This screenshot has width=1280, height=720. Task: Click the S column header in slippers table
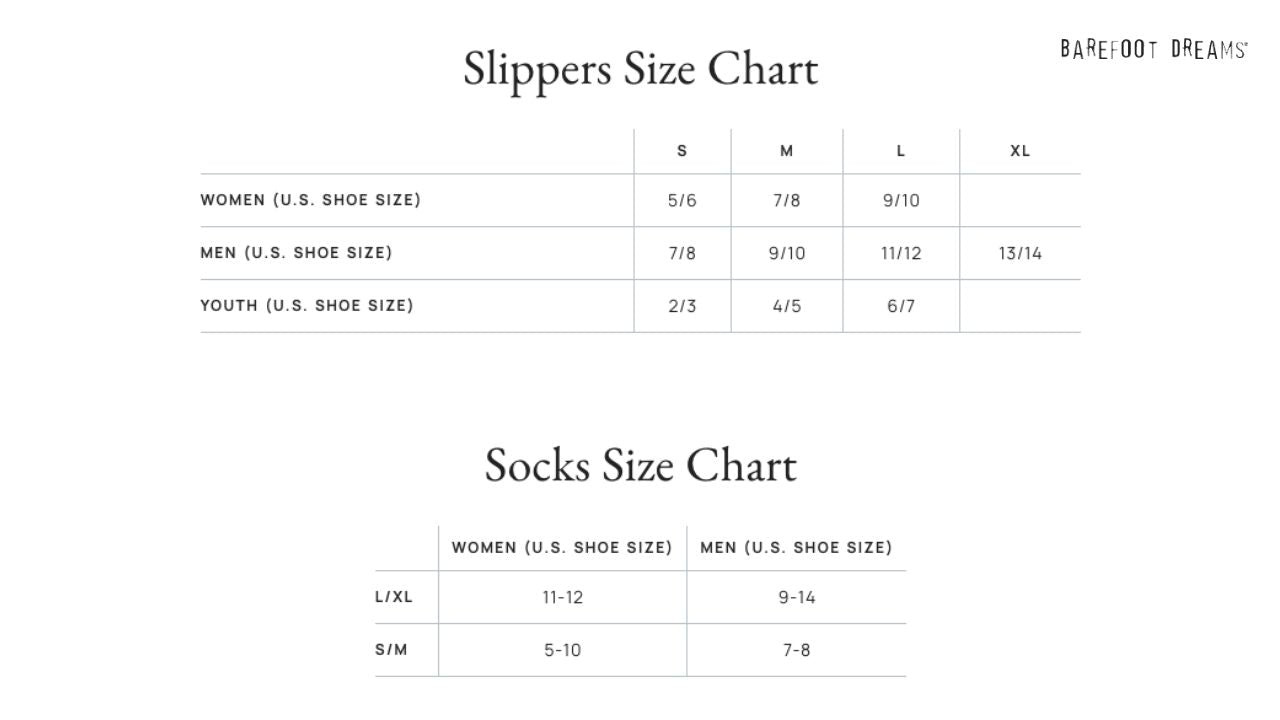coord(682,151)
